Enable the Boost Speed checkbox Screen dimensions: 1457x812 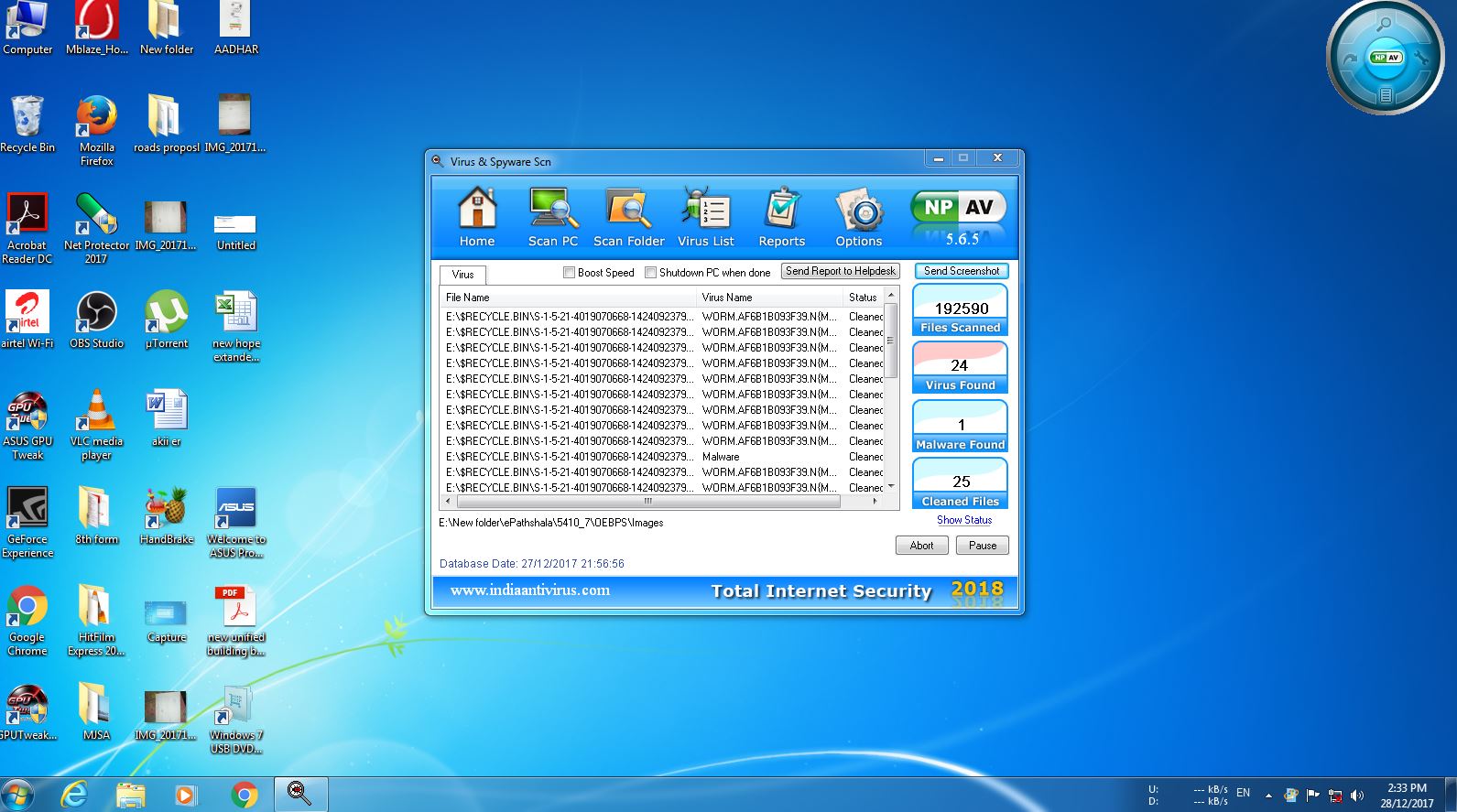(x=569, y=272)
